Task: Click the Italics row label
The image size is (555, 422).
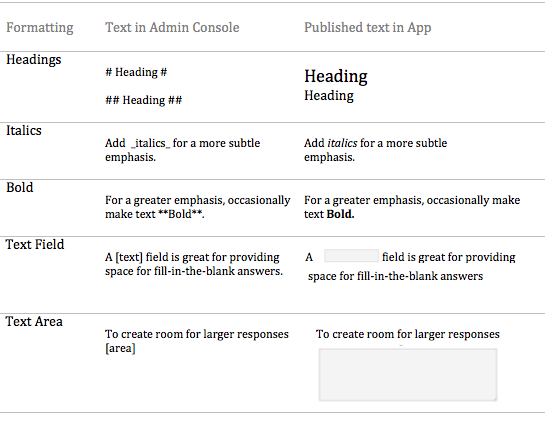Action: (x=24, y=130)
